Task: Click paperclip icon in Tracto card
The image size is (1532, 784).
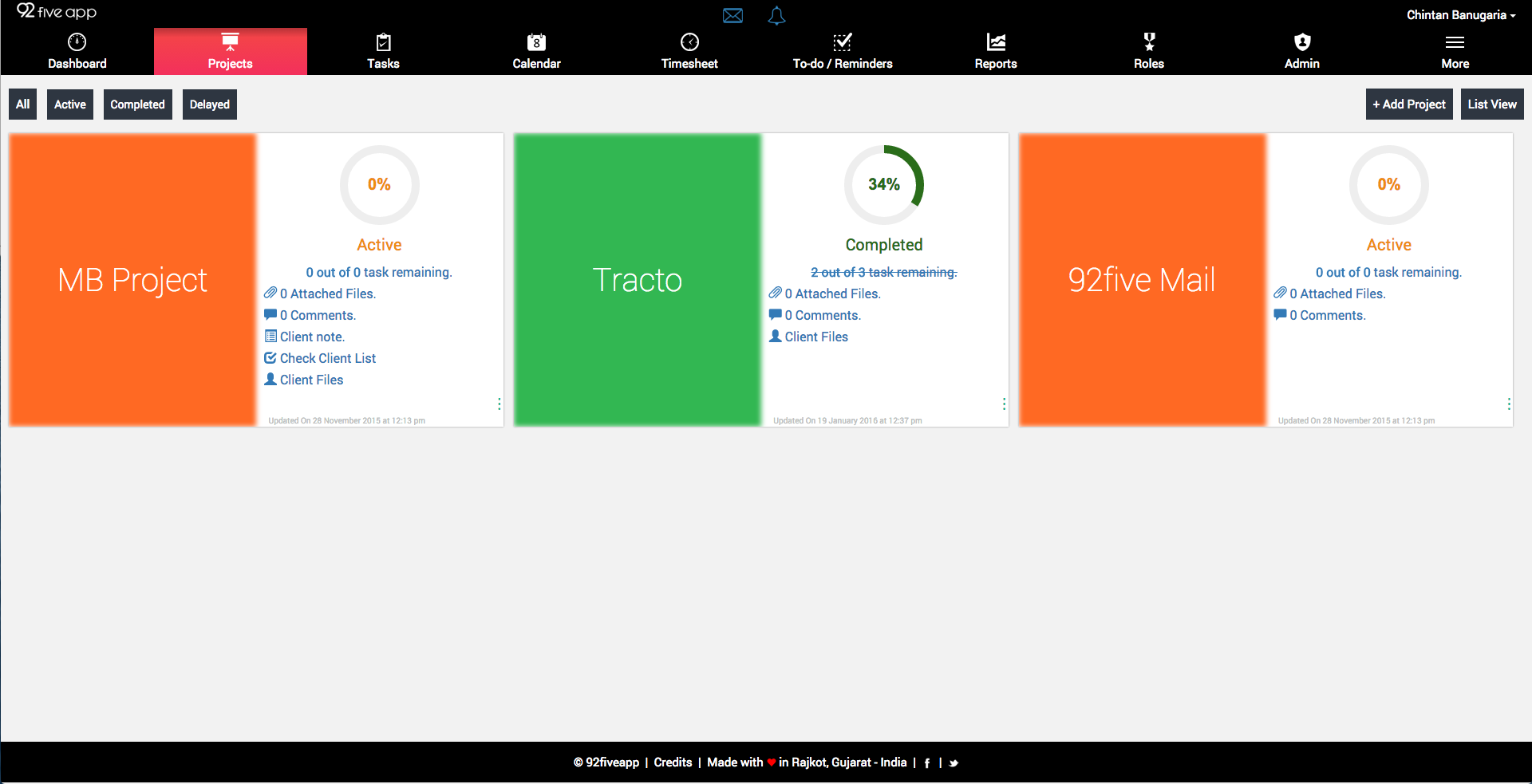Action: pos(775,293)
